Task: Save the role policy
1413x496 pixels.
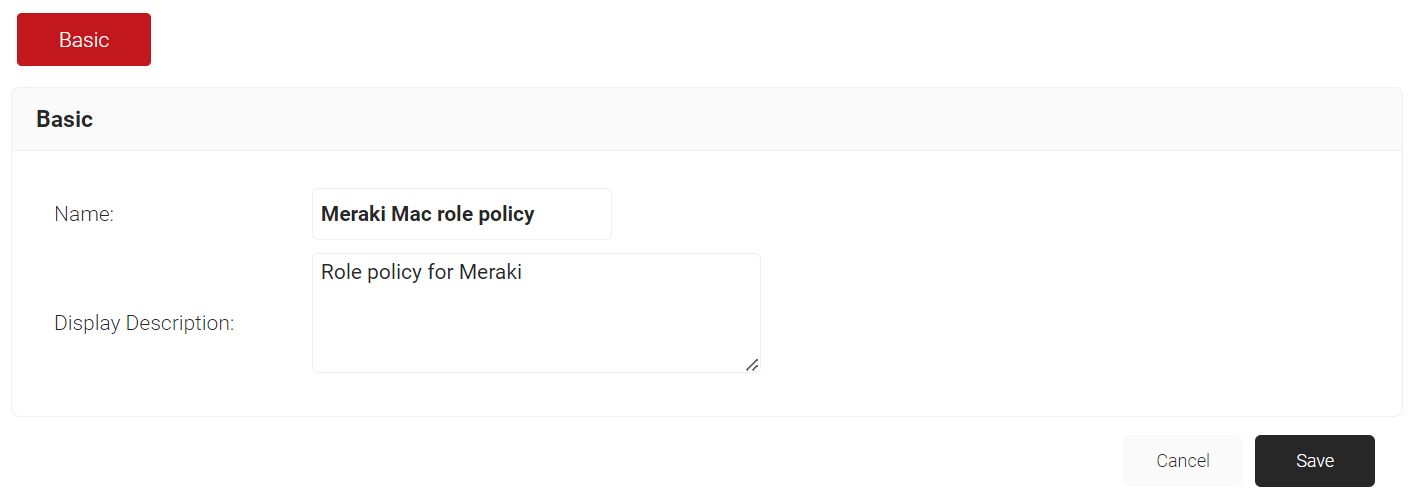Action: (x=1314, y=461)
